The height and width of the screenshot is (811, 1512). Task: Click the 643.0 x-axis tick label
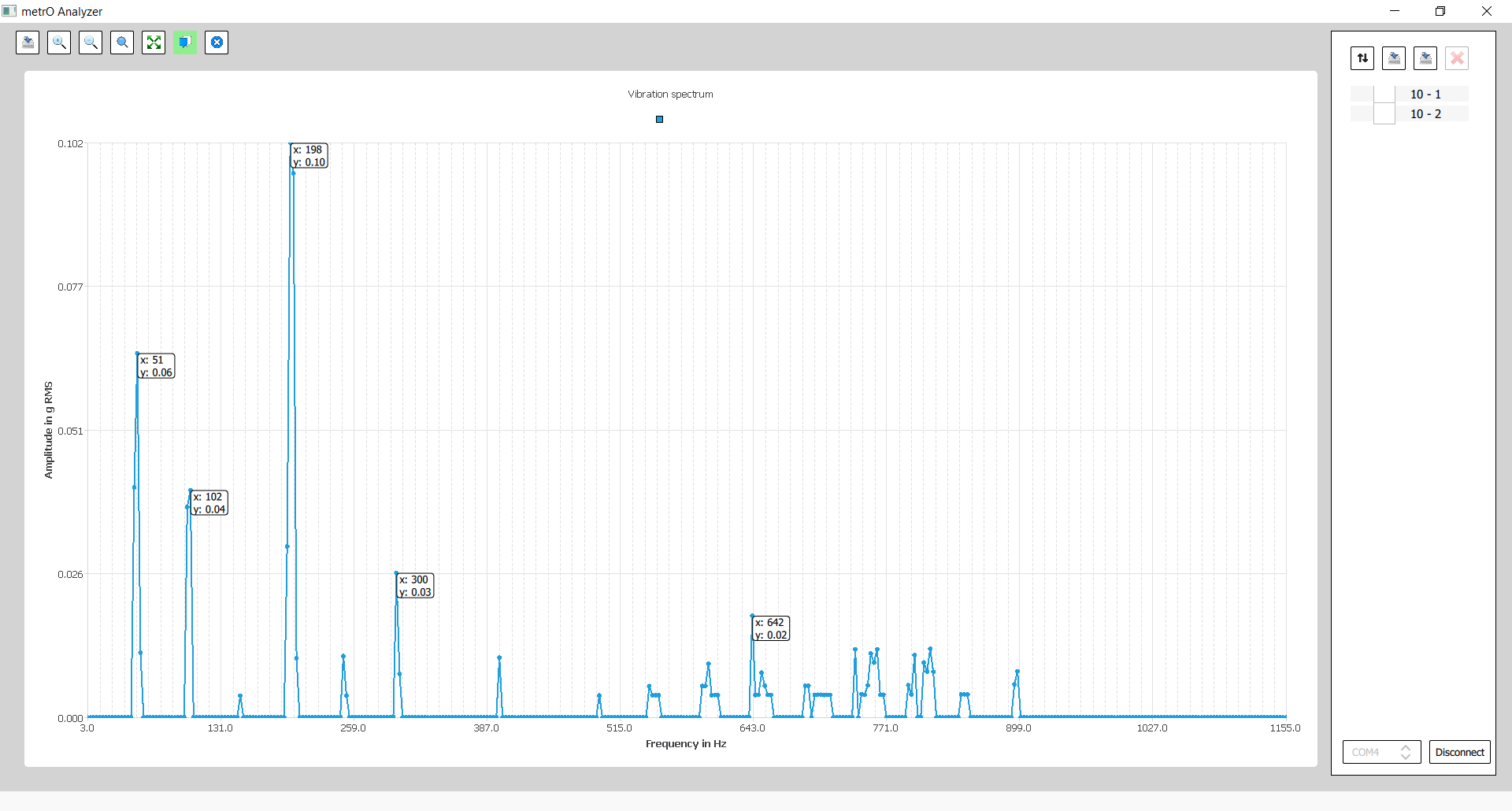[x=752, y=728]
